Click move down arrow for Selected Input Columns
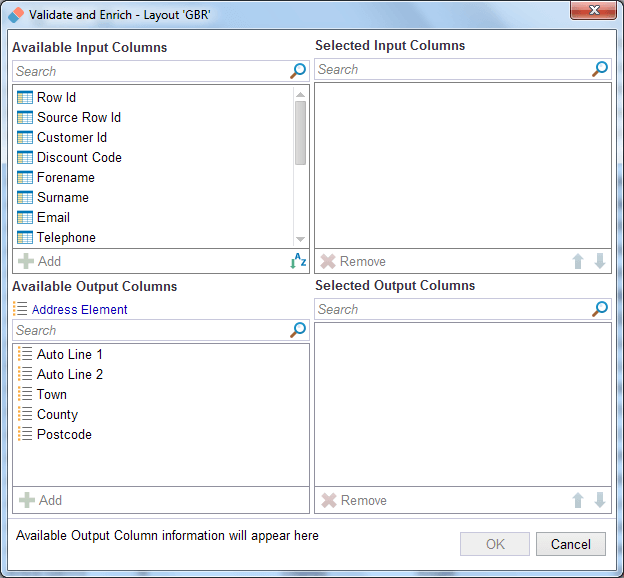The image size is (624, 578). (x=600, y=261)
